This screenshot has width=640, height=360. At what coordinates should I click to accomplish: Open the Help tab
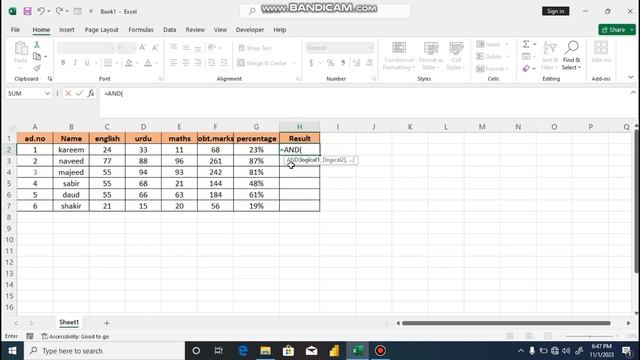click(280, 30)
